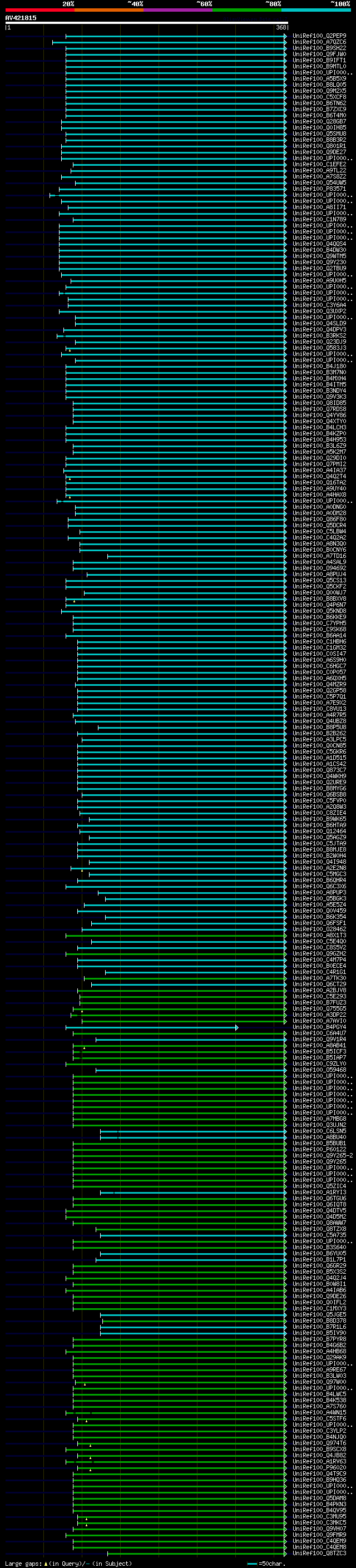The width and height of the screenshot is (356, 1568).
Task: Open hit UniRef100_A7QZC6
Action: click(319, 42)
